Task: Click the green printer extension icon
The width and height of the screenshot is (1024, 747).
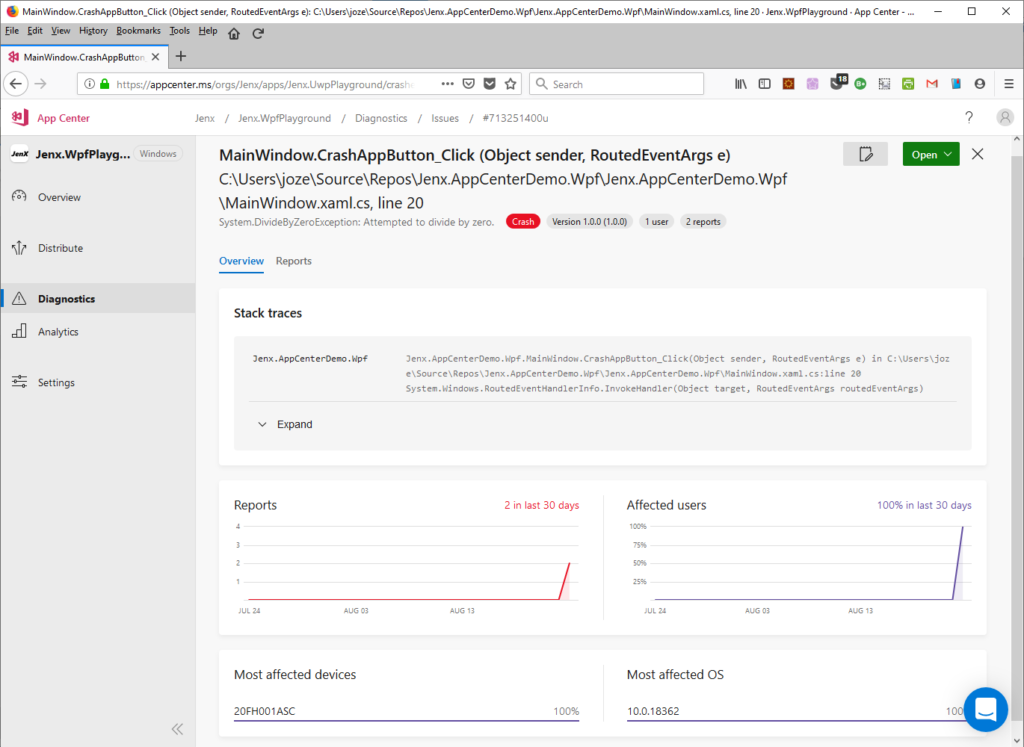Action: coord(908,84)
